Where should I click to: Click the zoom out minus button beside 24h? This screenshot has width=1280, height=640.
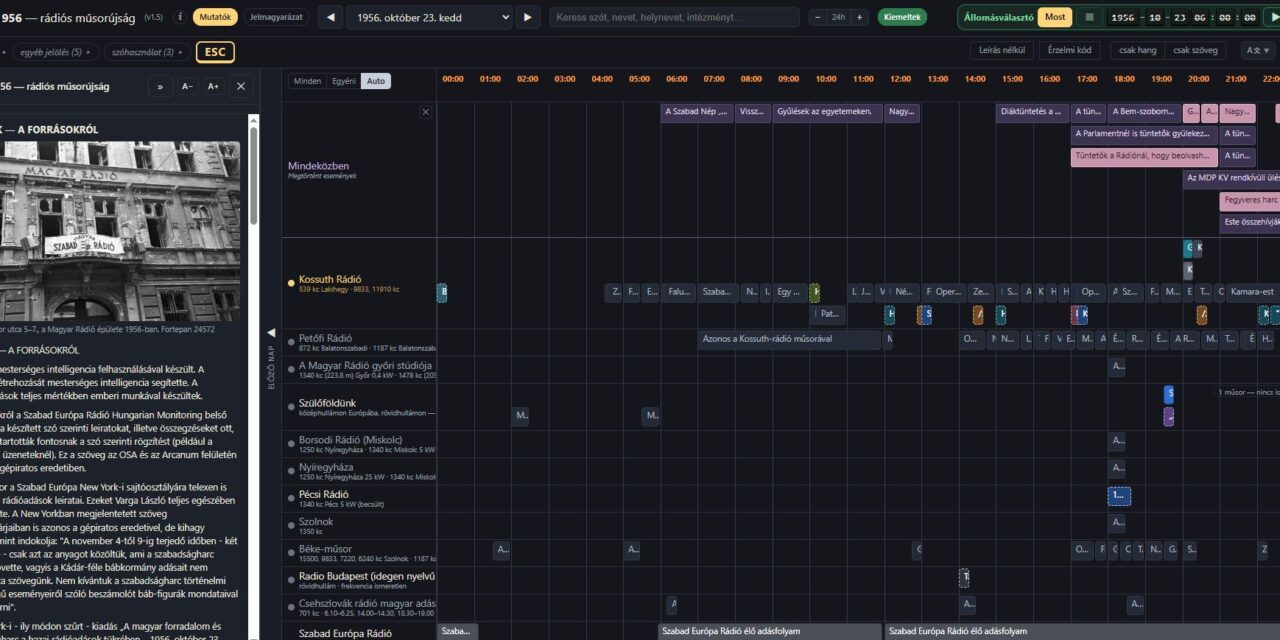point(817,17)
